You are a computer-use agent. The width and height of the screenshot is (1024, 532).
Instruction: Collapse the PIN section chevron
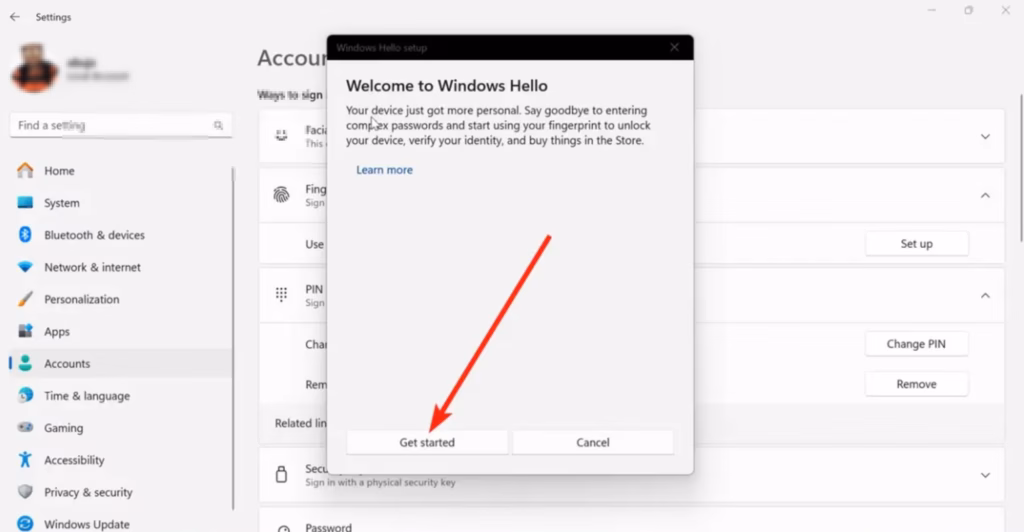(985, 296)
